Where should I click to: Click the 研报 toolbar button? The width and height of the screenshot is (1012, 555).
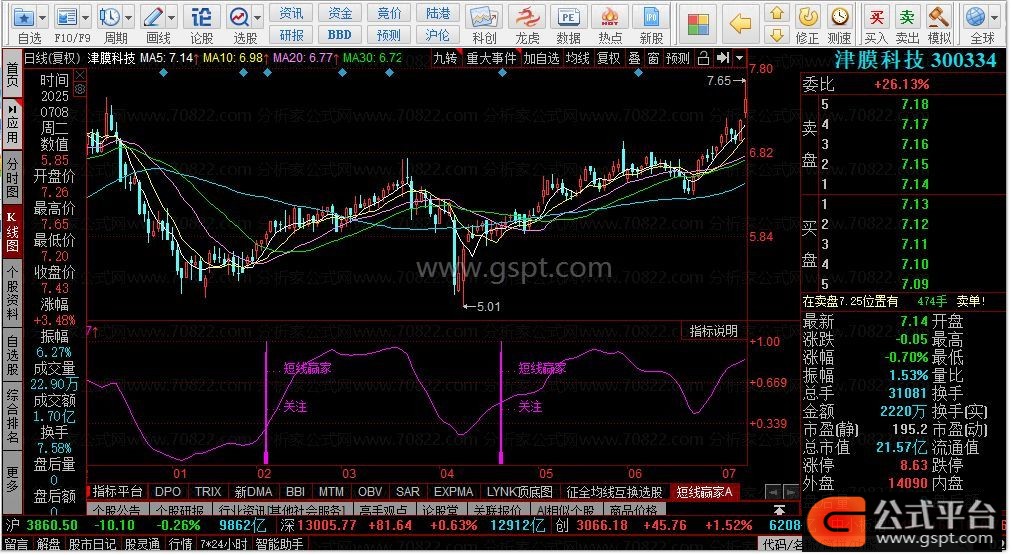[291, 34]
